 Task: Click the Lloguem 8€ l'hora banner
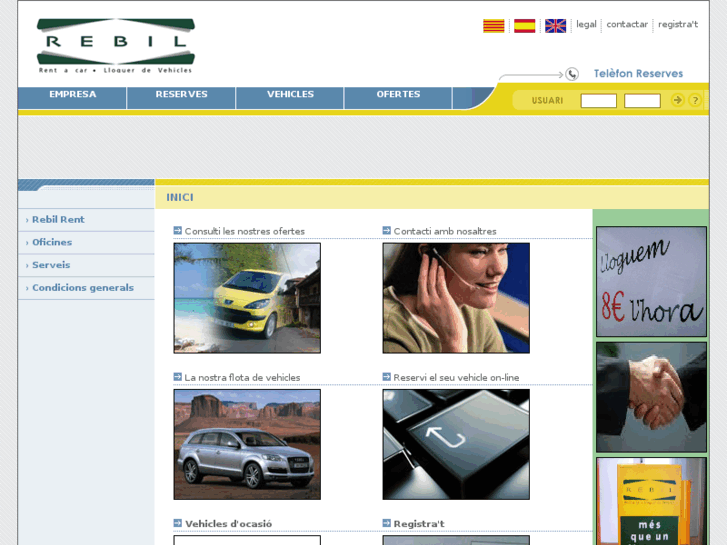coord(651,282)
